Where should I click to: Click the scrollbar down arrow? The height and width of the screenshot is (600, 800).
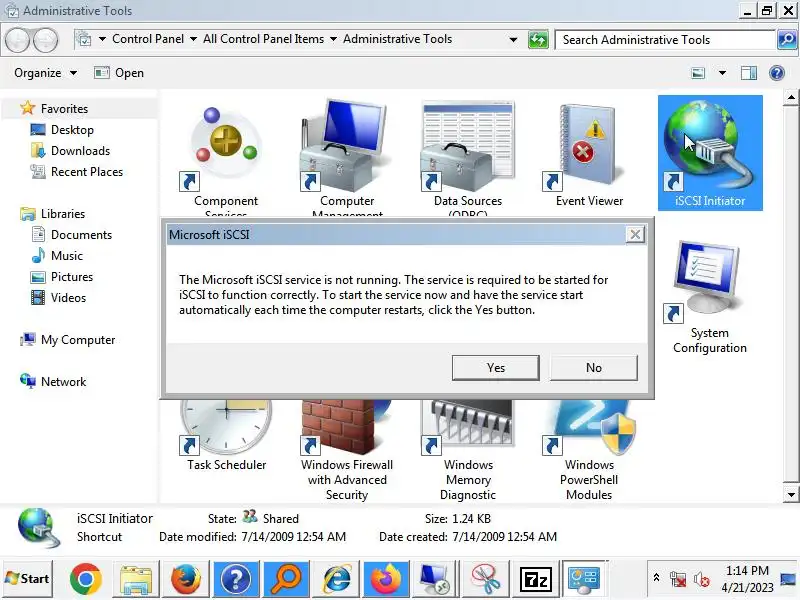[790, 494]
